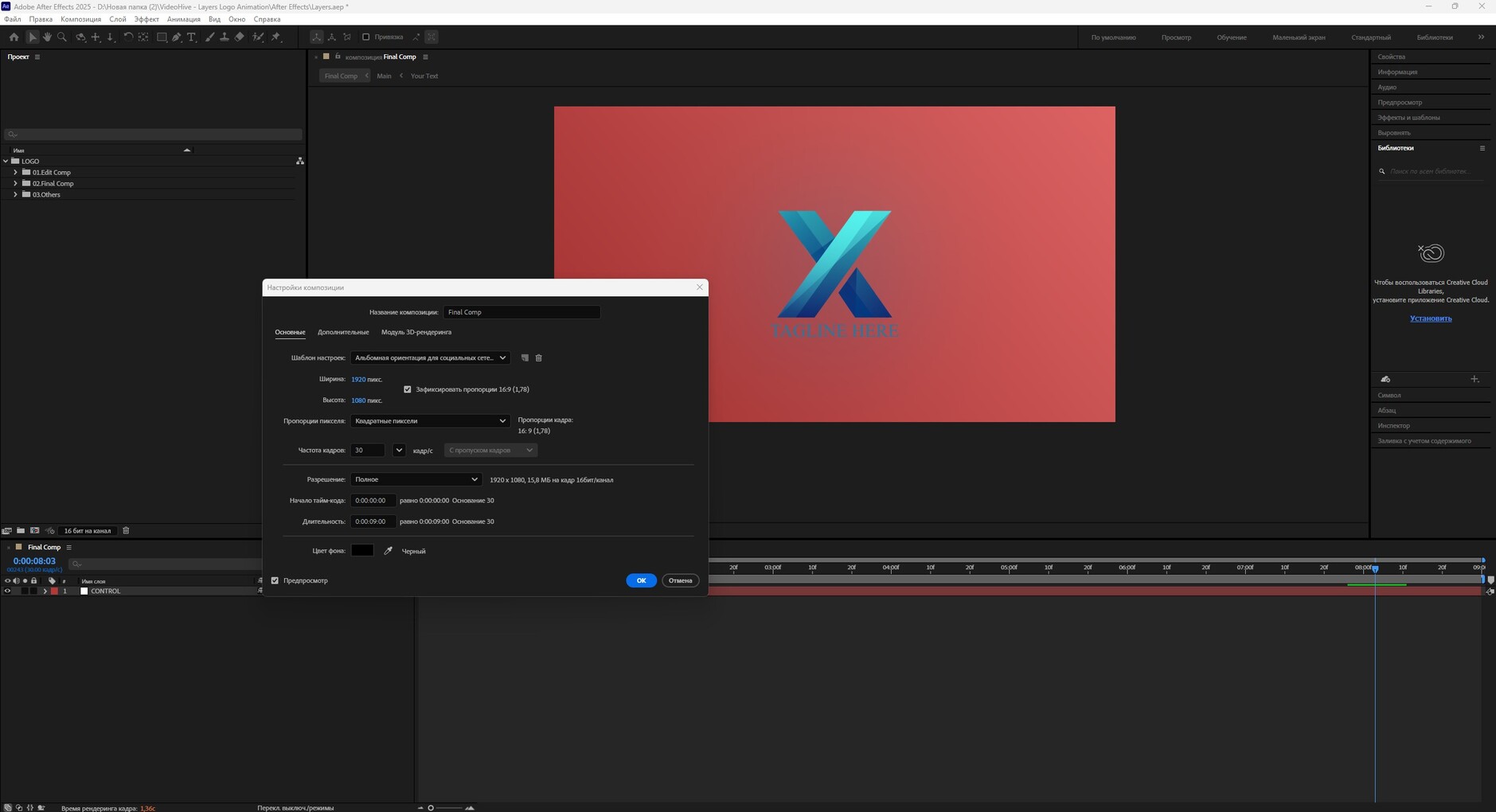Select the Type text tool
The width and height of the screenshot is (1496, 812).
coord(192,37)
